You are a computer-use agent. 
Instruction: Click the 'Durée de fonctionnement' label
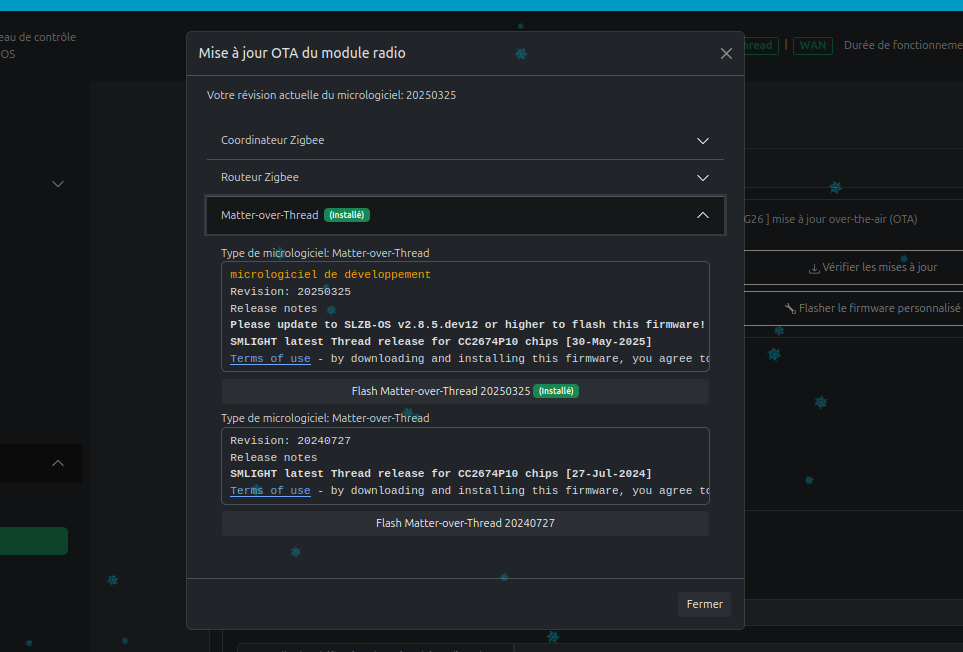(x=903, y=45)
